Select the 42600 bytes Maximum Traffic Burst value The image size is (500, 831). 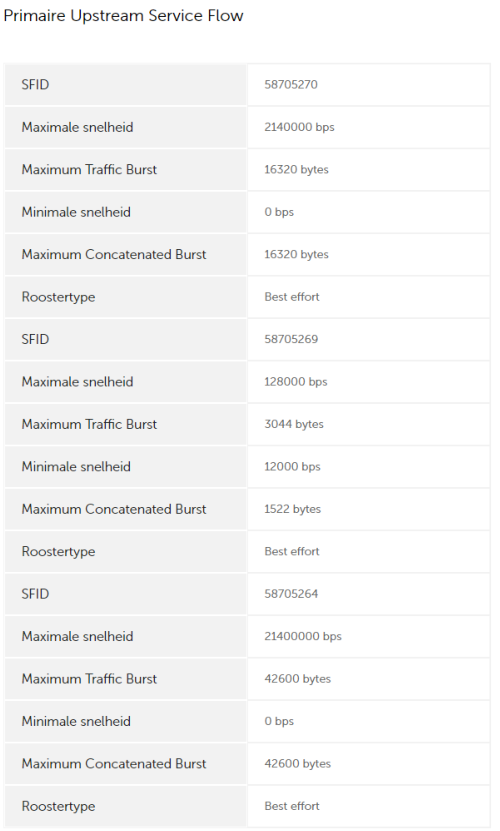coord(297,678)
